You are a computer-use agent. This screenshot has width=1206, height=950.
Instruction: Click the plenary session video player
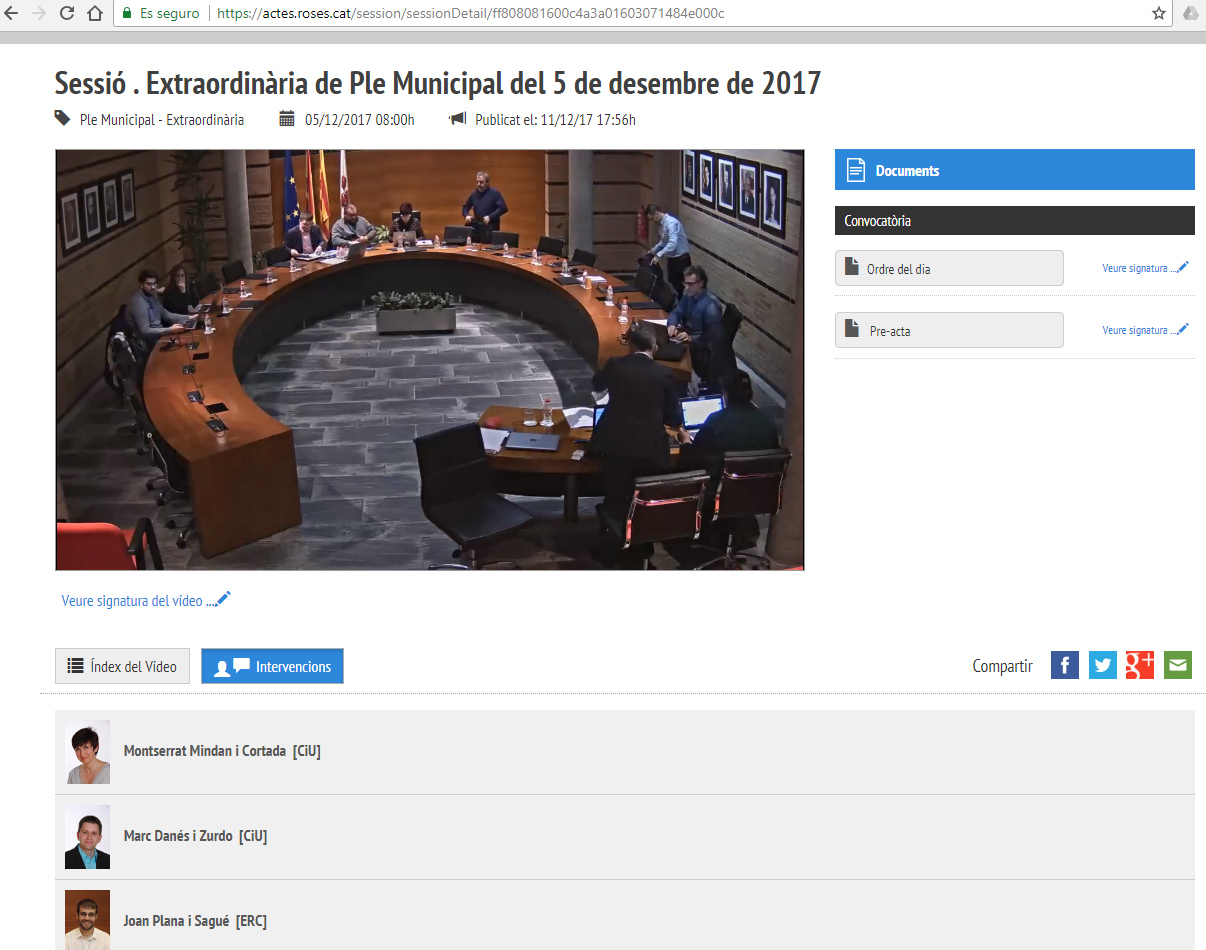(430, 360)
